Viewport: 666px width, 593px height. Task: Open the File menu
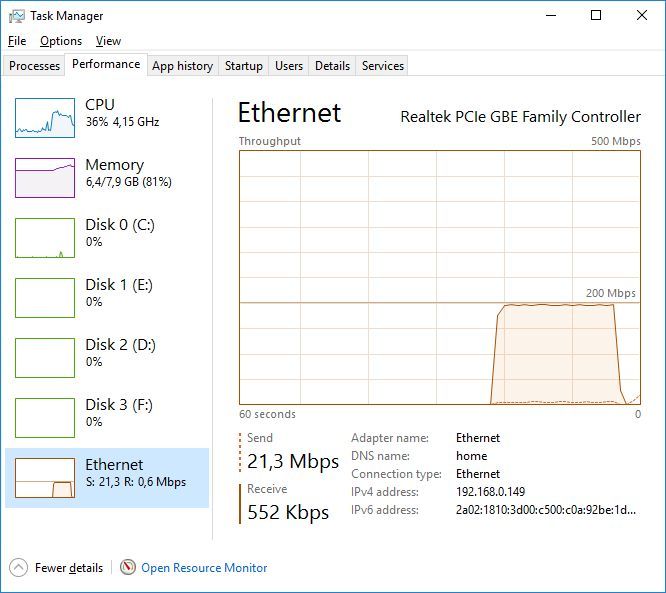pyautogui.click(x=17, y=41)
